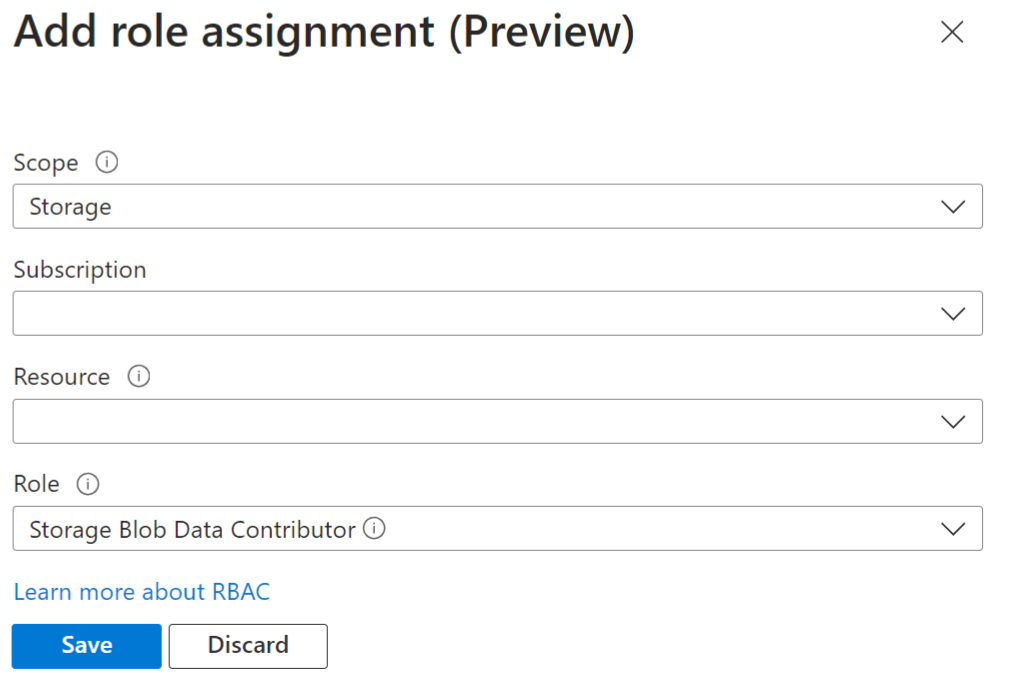Viewport: 1009px width, 688px height.
Task: Click the Scope field label
Action: (46, 162)
